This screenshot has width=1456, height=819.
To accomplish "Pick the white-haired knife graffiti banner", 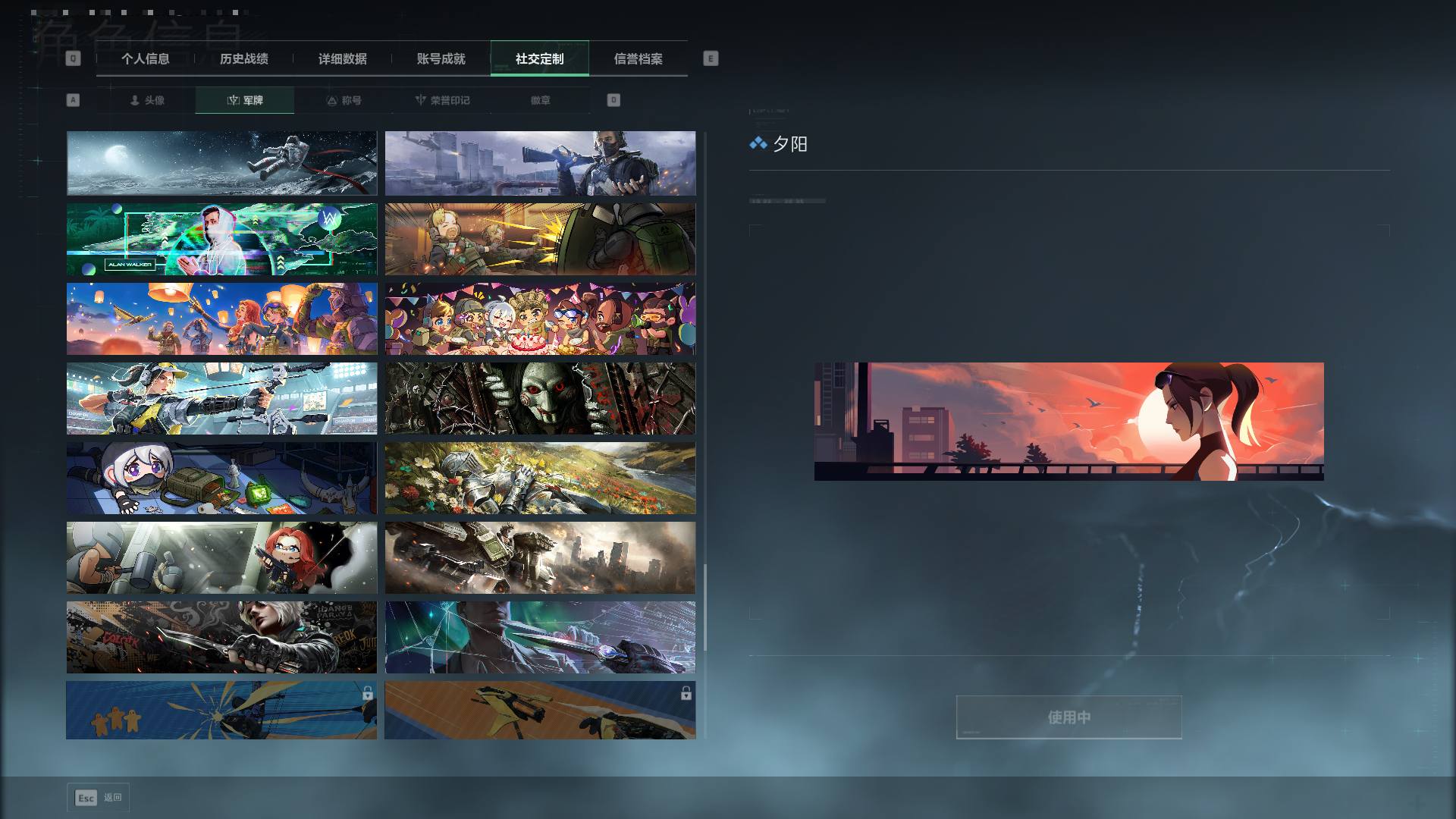I will [x=221, y=637].
